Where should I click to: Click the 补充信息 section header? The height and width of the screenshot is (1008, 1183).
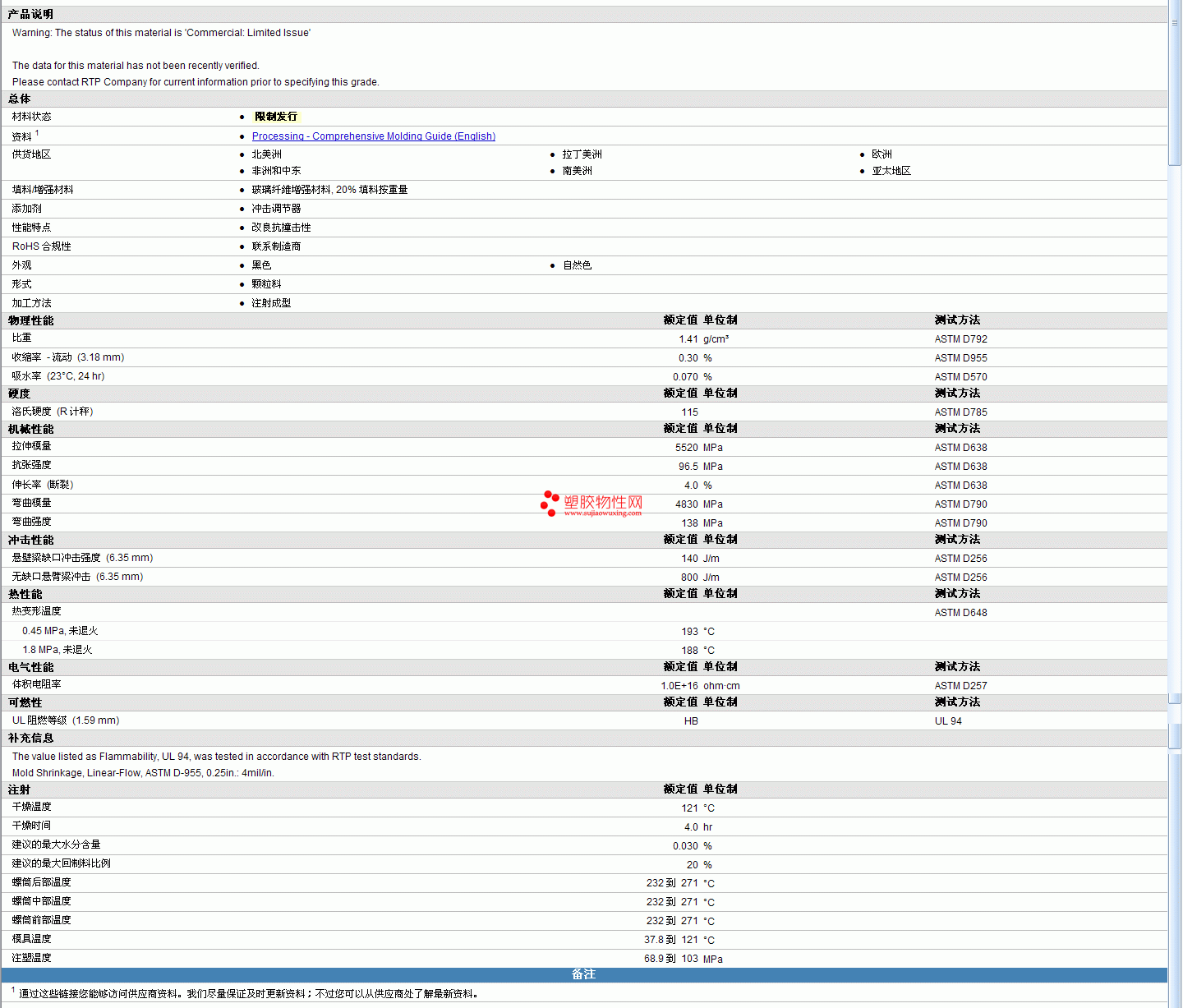click(31, 738)
